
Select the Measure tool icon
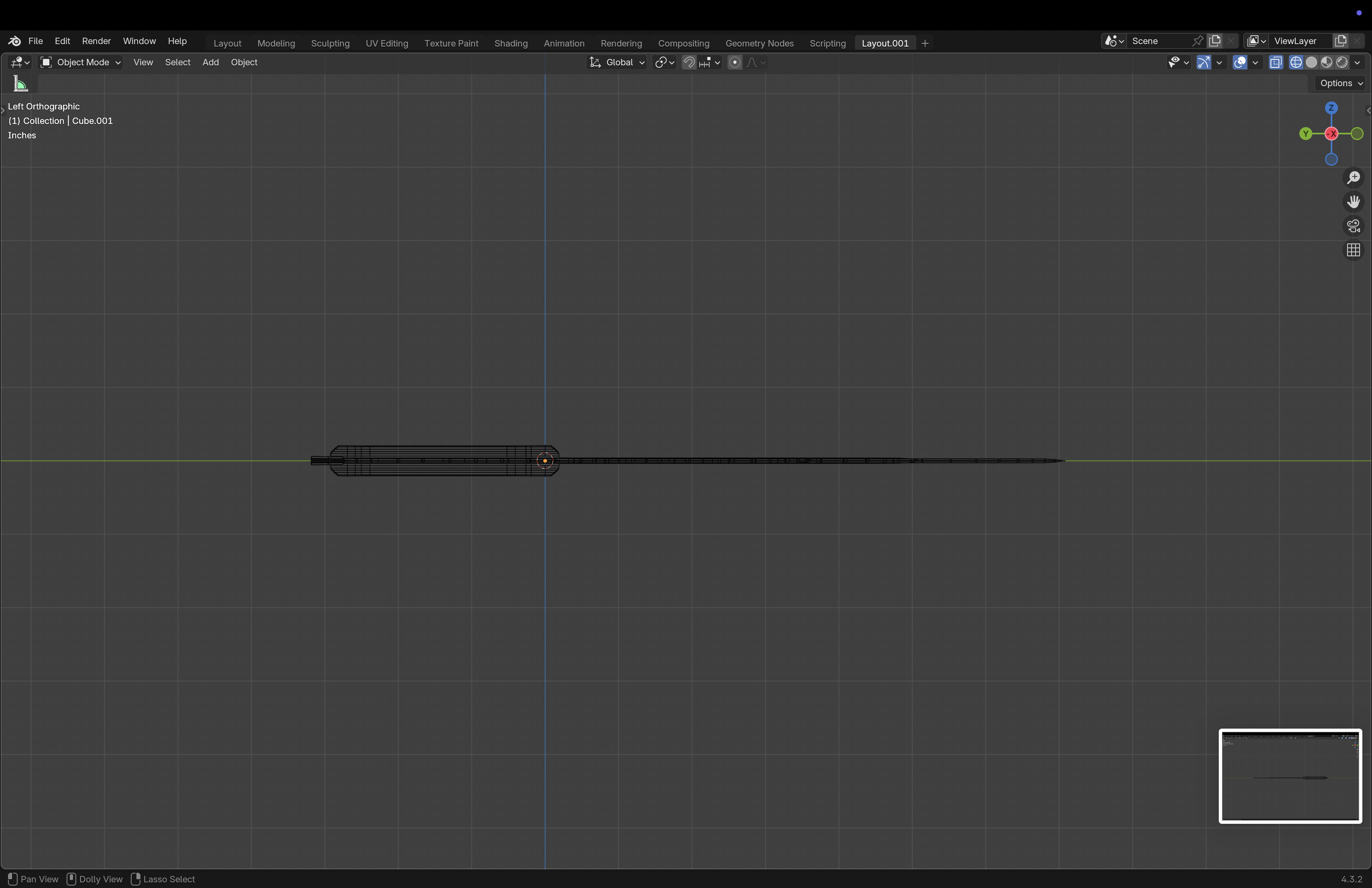21,84
